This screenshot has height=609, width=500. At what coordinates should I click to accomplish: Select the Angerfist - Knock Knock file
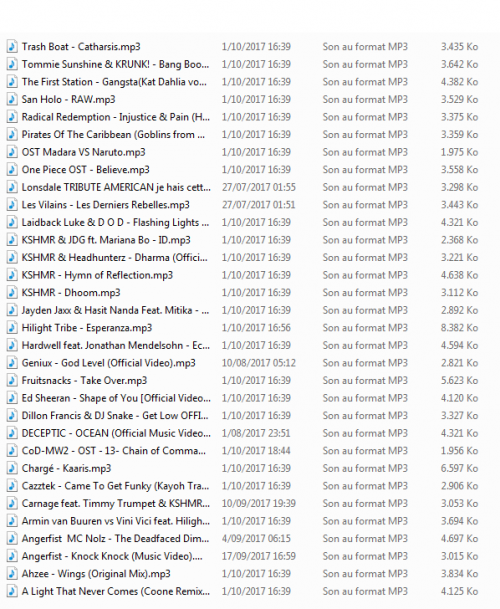[x=112, y=556]
